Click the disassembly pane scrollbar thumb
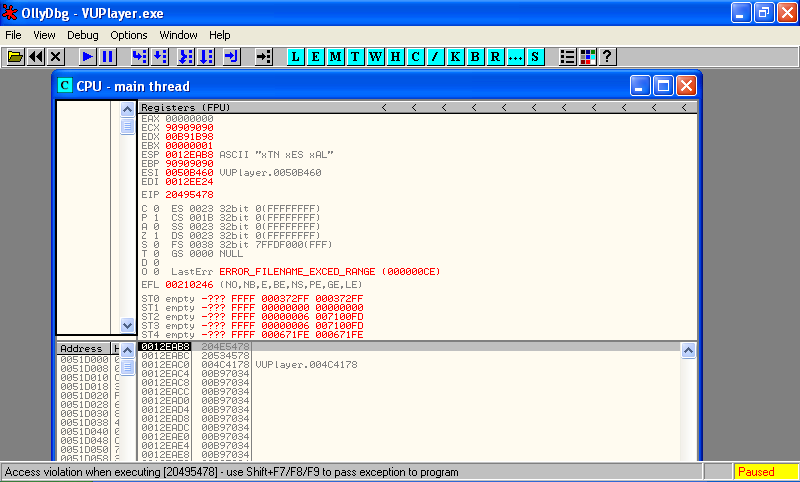 pyautogui.click(x=128, y=126)
